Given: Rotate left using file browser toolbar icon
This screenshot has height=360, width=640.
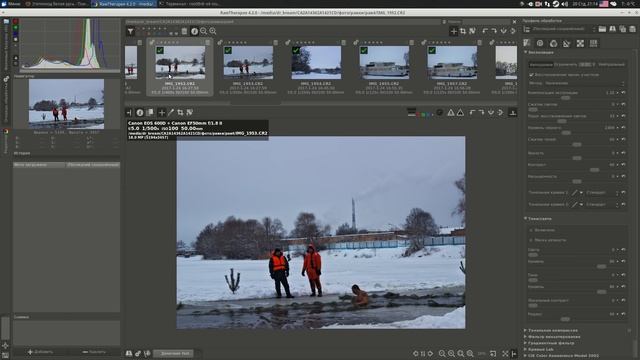Looking at the screenshot, I should [485, 31].
